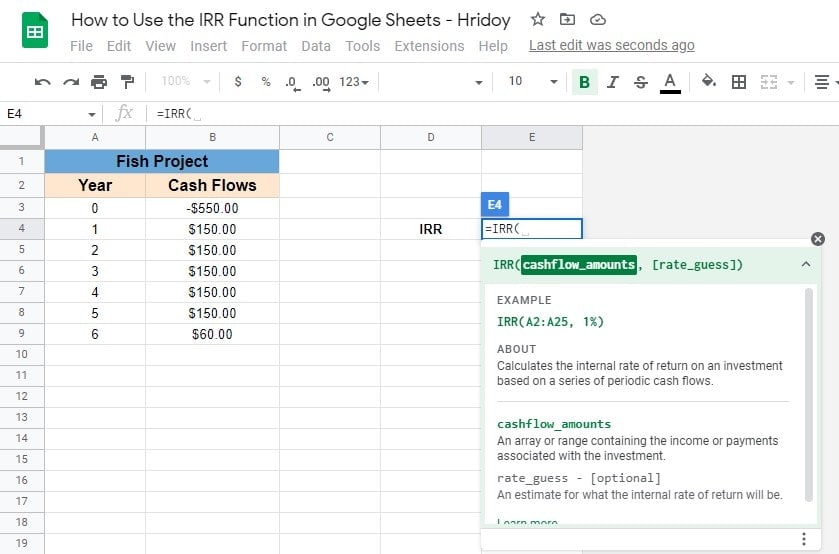Increase decimal places icon
The width and height of the screenshot is (839, 554).
pos(321,82)
